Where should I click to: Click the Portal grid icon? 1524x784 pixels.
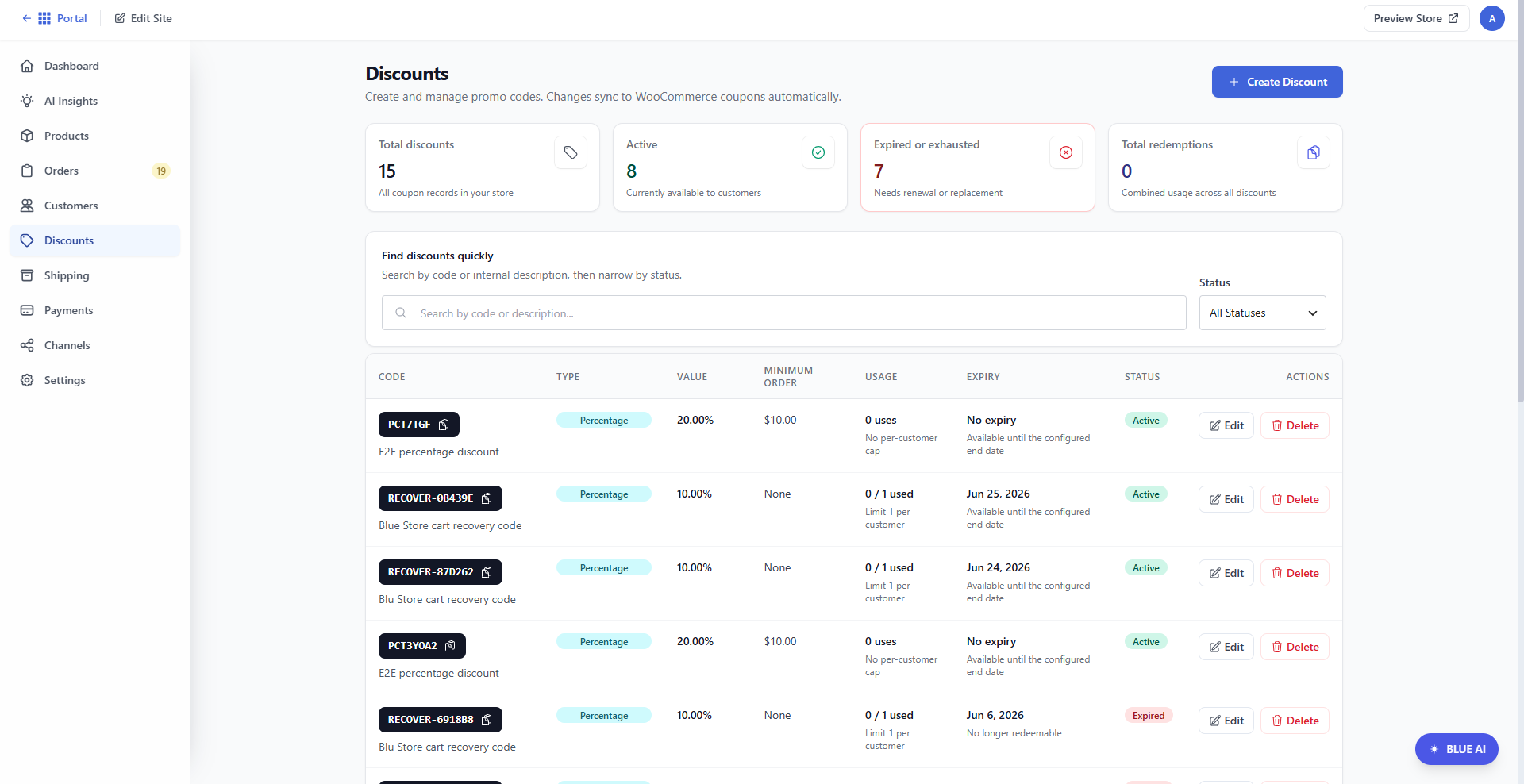pyautogui.click(x=44, y=18)
